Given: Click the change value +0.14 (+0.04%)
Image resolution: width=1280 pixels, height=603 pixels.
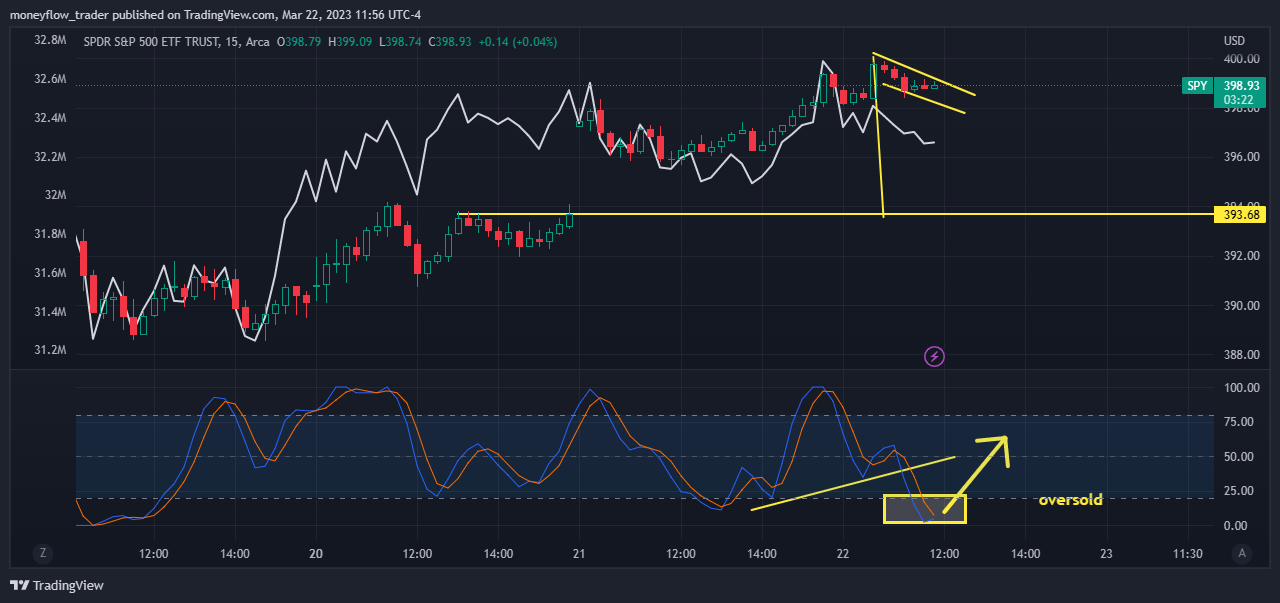Looking at the screenshot, I should pos(518,42).
